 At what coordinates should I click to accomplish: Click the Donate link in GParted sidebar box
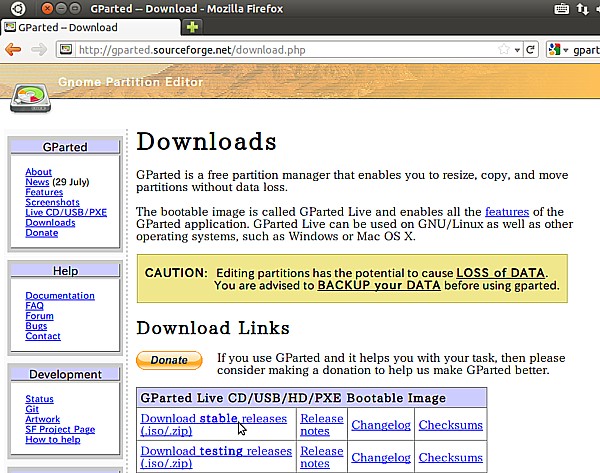pyautogui.click(x=42, y=233)
